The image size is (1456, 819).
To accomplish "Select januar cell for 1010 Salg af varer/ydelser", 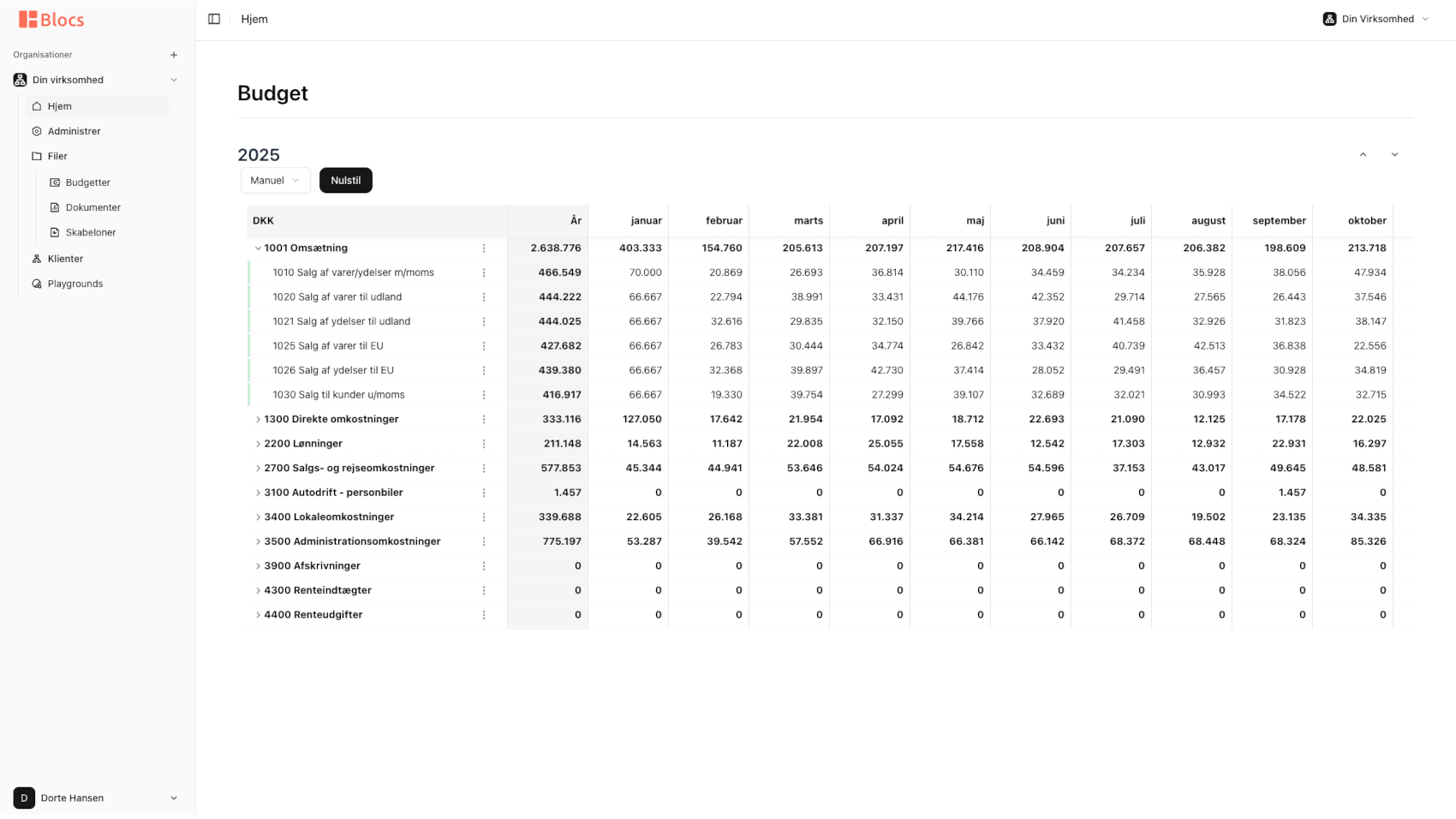I will (x=629, y=272).
